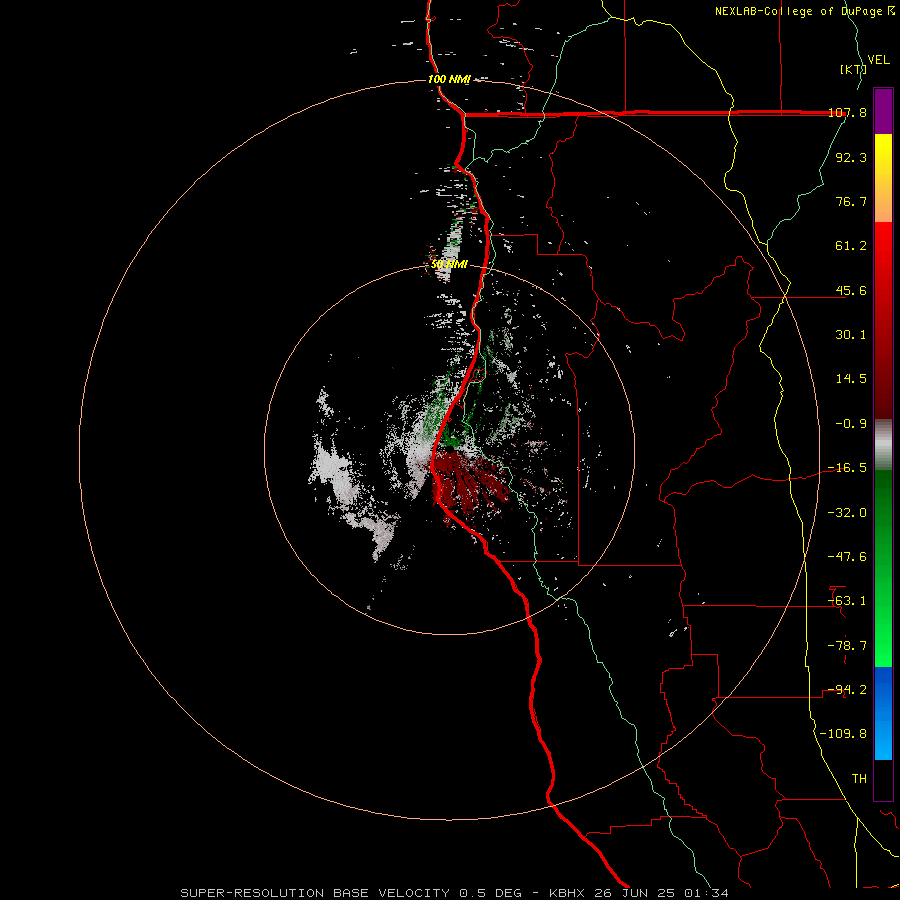The height and width of the screenshot is (900, 900).
Task: Click the 100 NMI range ring label
Action: click(449, 79)
